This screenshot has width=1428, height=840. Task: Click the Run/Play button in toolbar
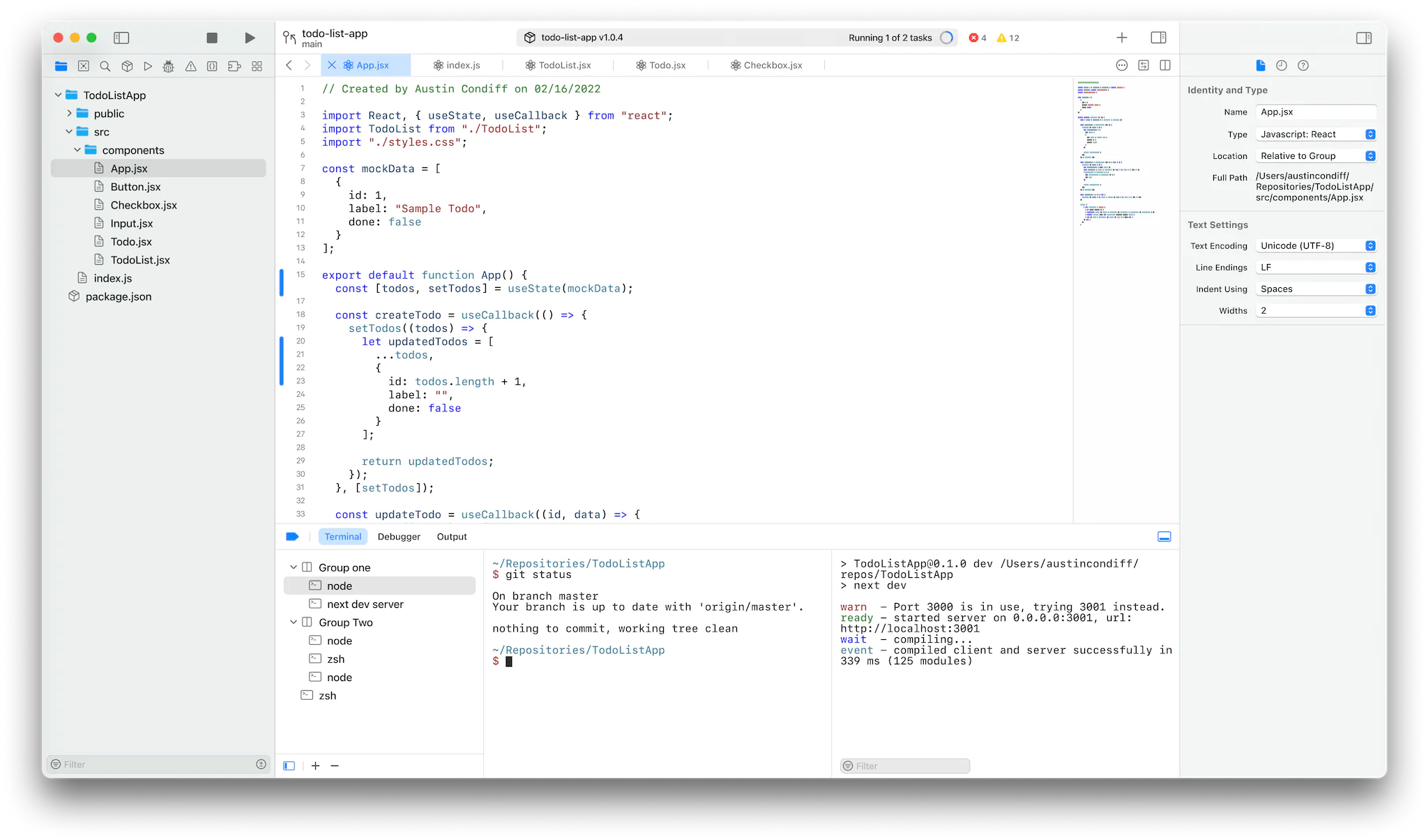[249, 37]
